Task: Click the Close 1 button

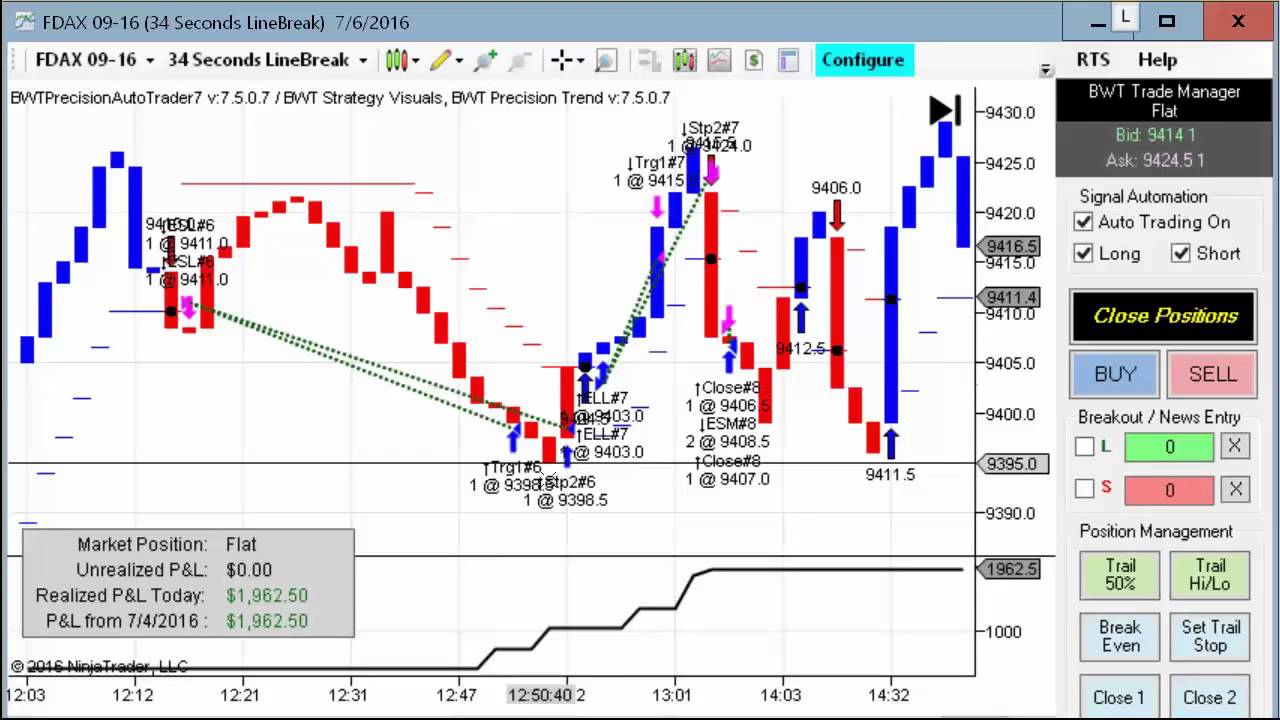Action: tap(1120, 697)
